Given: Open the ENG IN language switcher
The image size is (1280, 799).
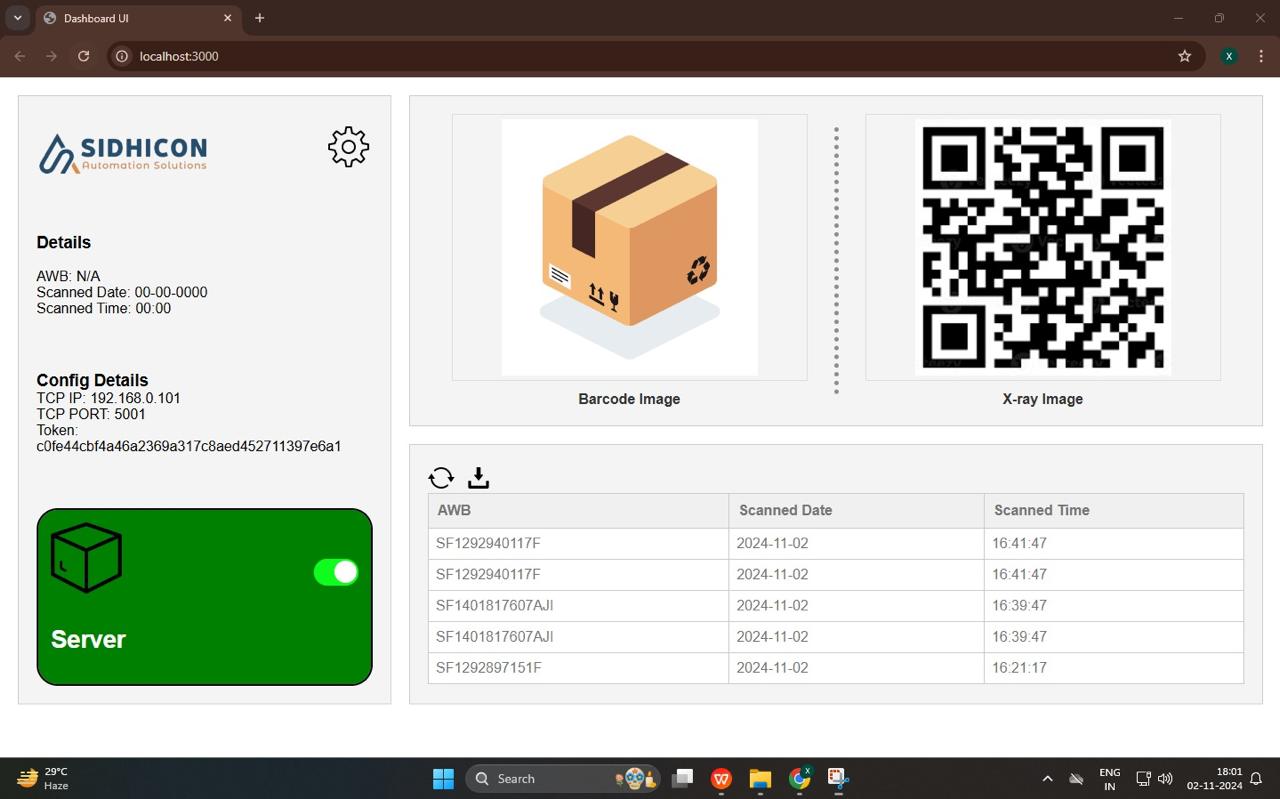Looking at the screenshot, I should coord(1109,779).
